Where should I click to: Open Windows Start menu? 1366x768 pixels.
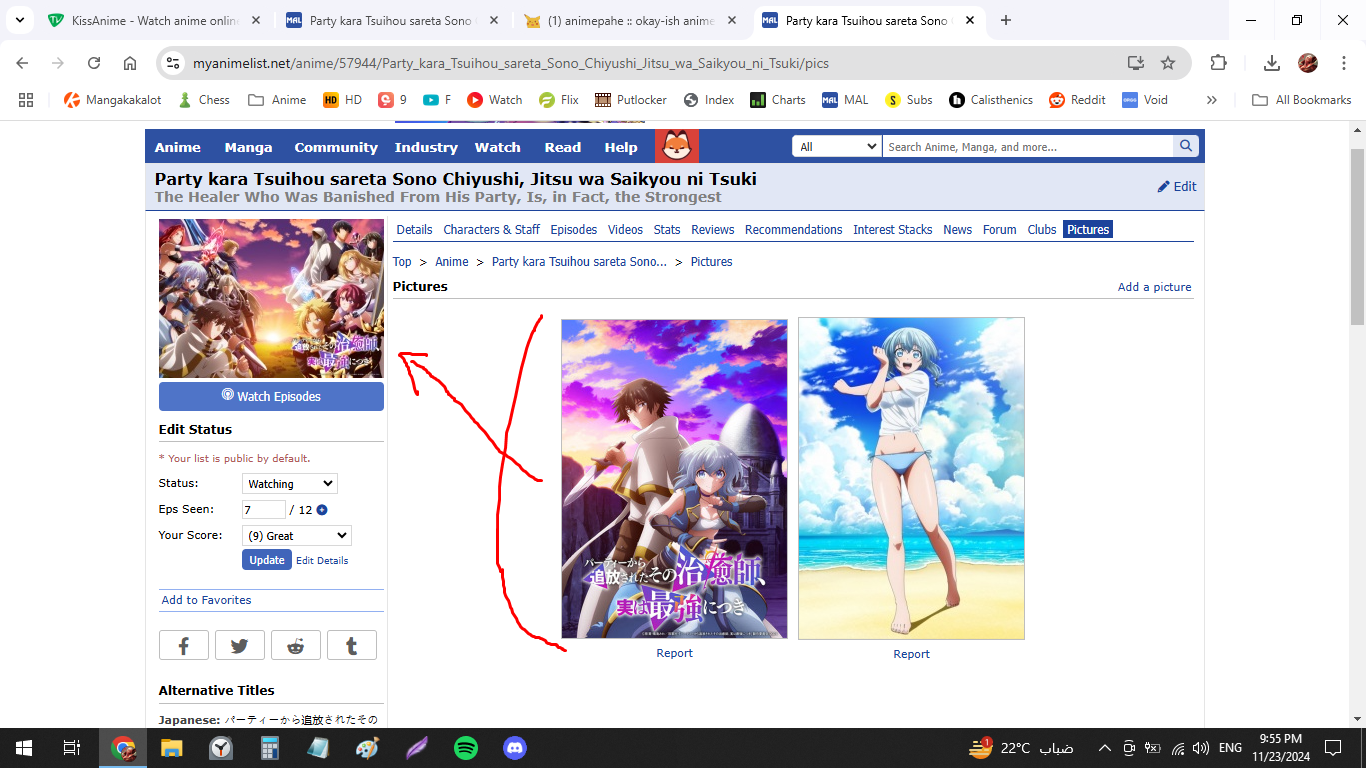coord(23,748)
